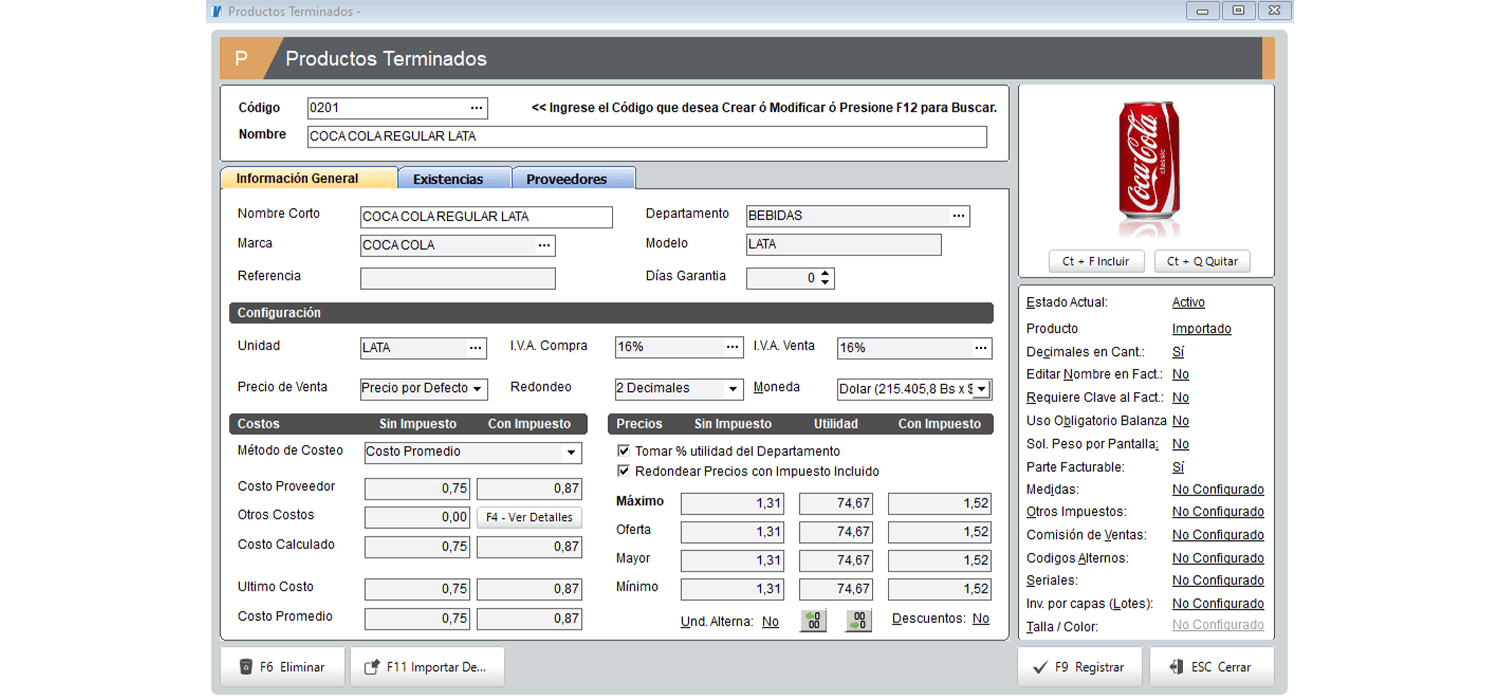Image resolution: width=1500 pixels, height=700 pixels.
Task: Click Ct + Q Quitar image button
Action: pos(1202,261)
